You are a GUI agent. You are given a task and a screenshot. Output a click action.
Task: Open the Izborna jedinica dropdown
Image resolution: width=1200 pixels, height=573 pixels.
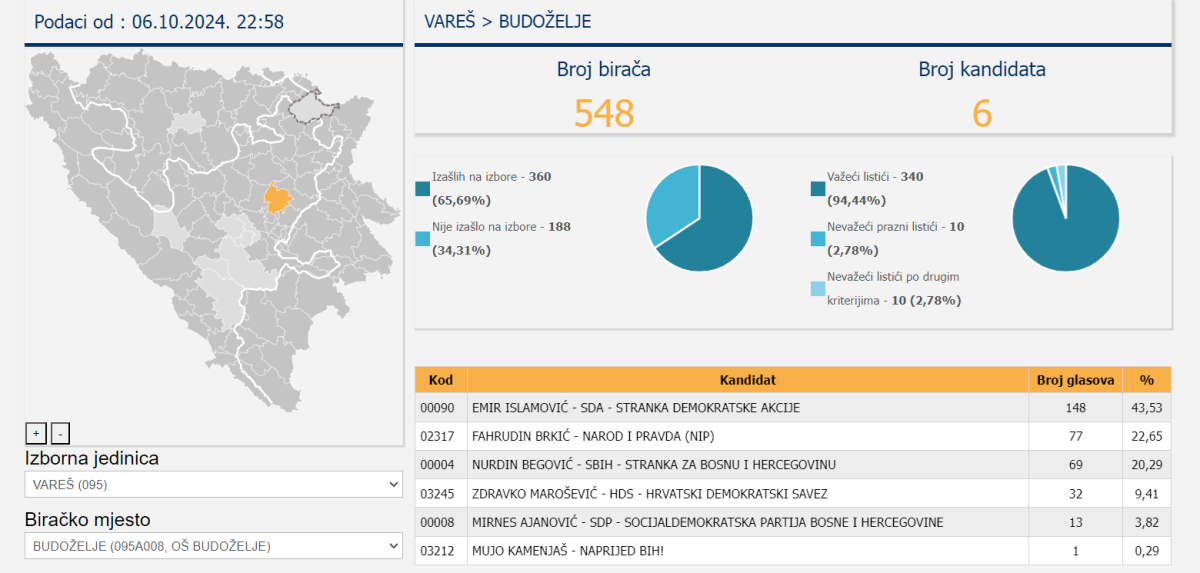(214, 484)
